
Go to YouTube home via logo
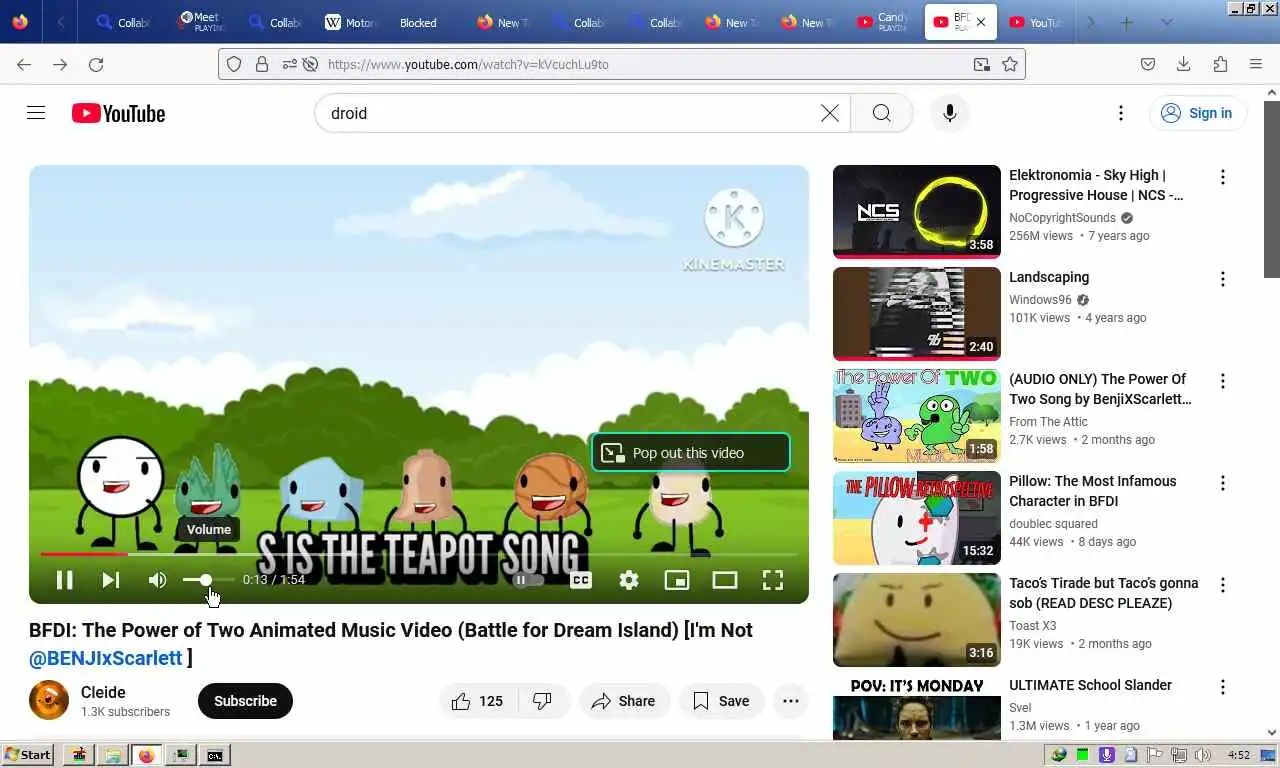coord(118,113)
